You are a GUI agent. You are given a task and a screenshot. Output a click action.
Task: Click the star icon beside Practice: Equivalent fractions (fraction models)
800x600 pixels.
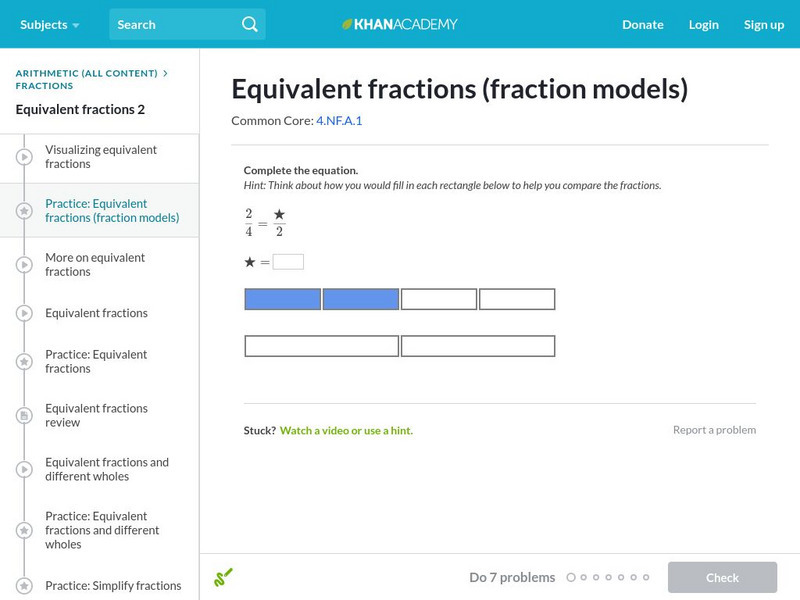tap(24, 211)
